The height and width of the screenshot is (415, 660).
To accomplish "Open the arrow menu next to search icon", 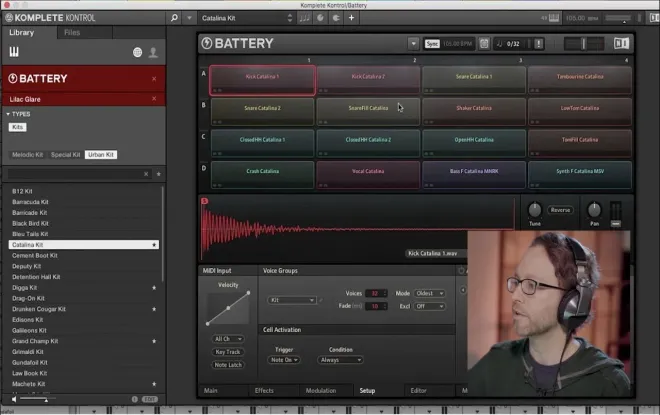I will click(x=189, y=18).
